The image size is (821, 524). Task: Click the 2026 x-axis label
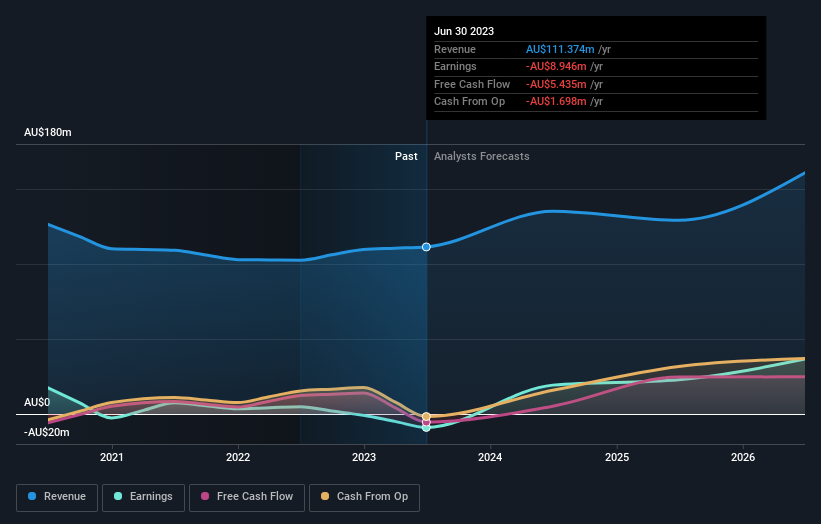[743, 457]
